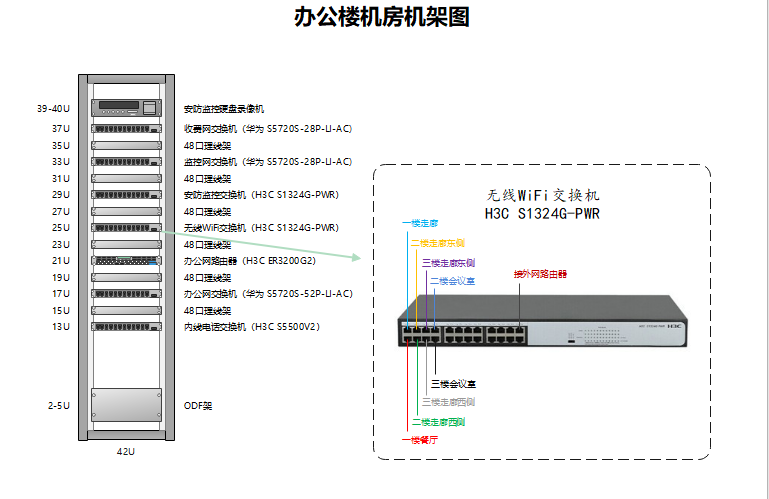Click the 48口理线架 label beside 15U

point(207,311)
